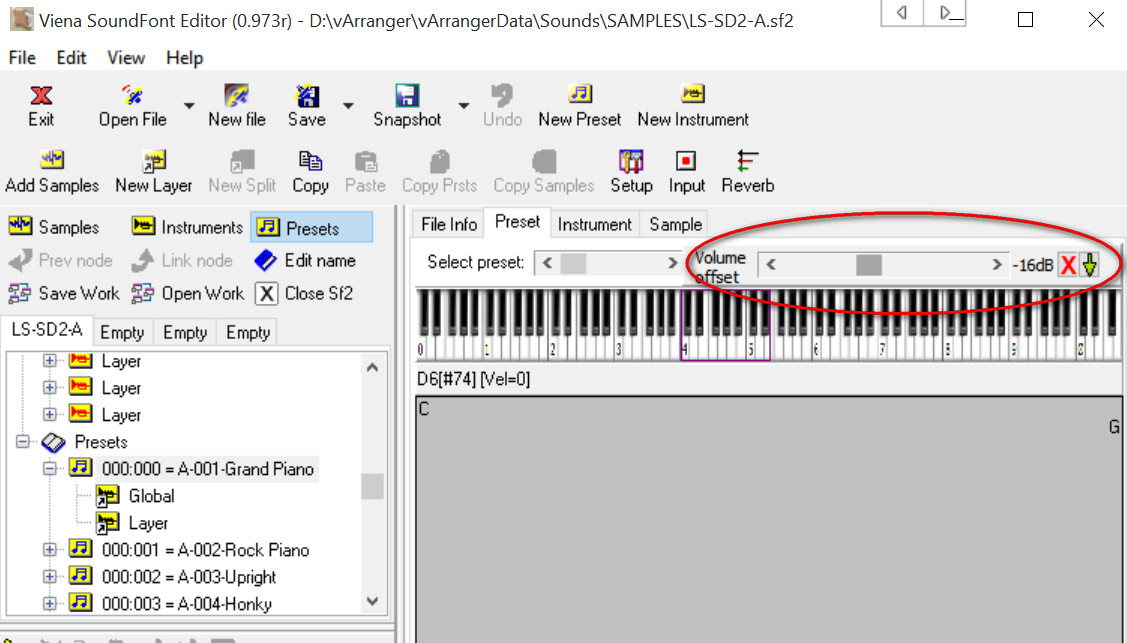Click the New Layer toolbar icon
Image resolution: width=1127 pixels, height=643 pixels.
[154, 161]
